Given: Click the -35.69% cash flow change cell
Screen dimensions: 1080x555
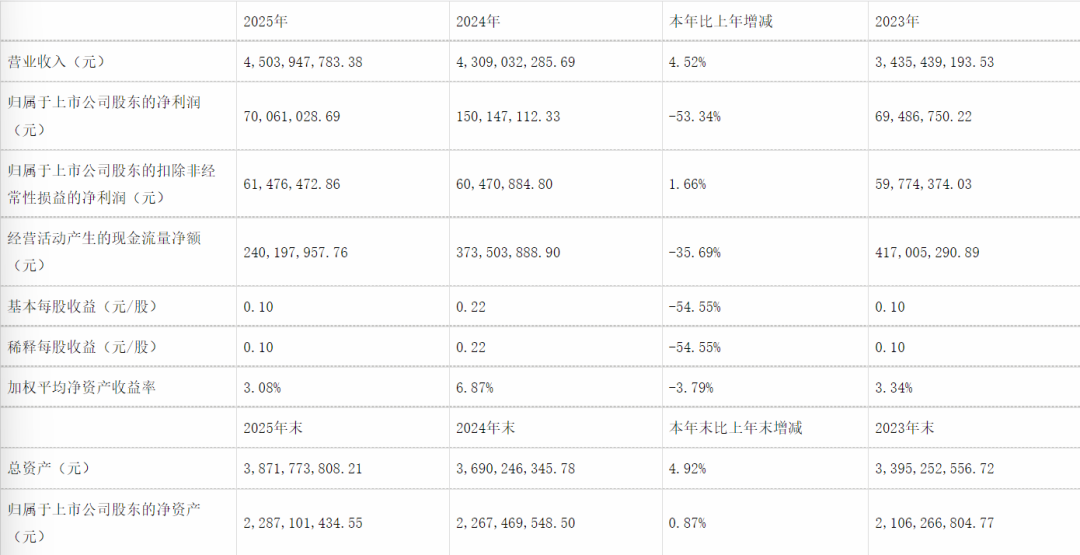Looking at the screenshot, I should (x=695, y=253).
